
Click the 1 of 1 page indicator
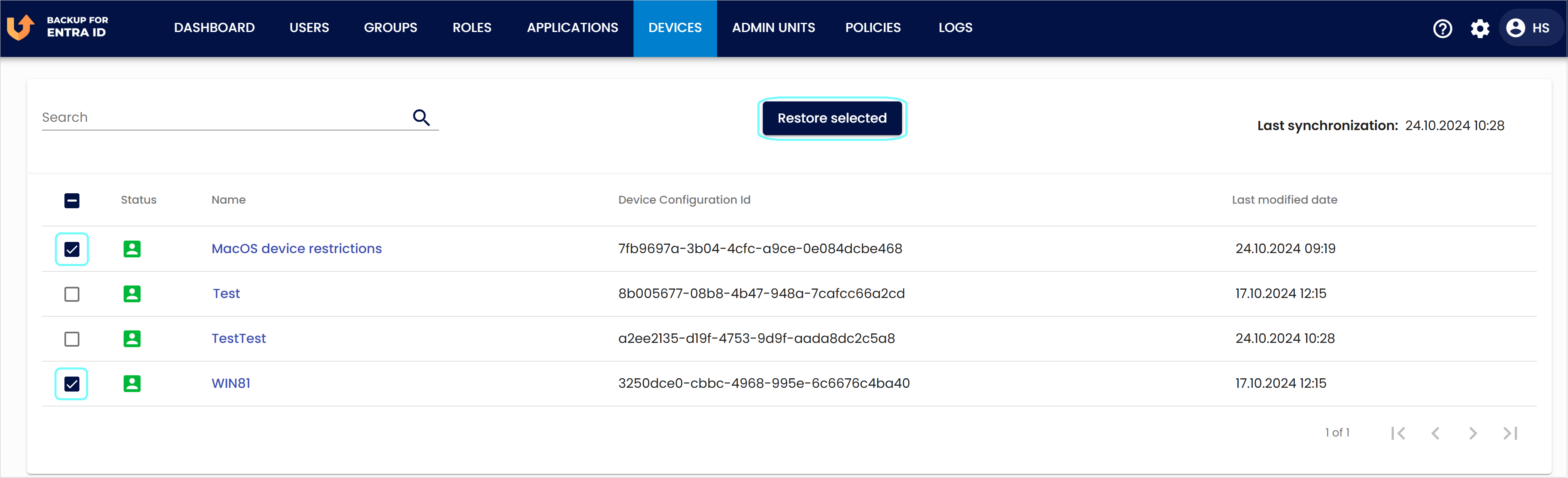pyautogui.click(x=1337, y=433)
